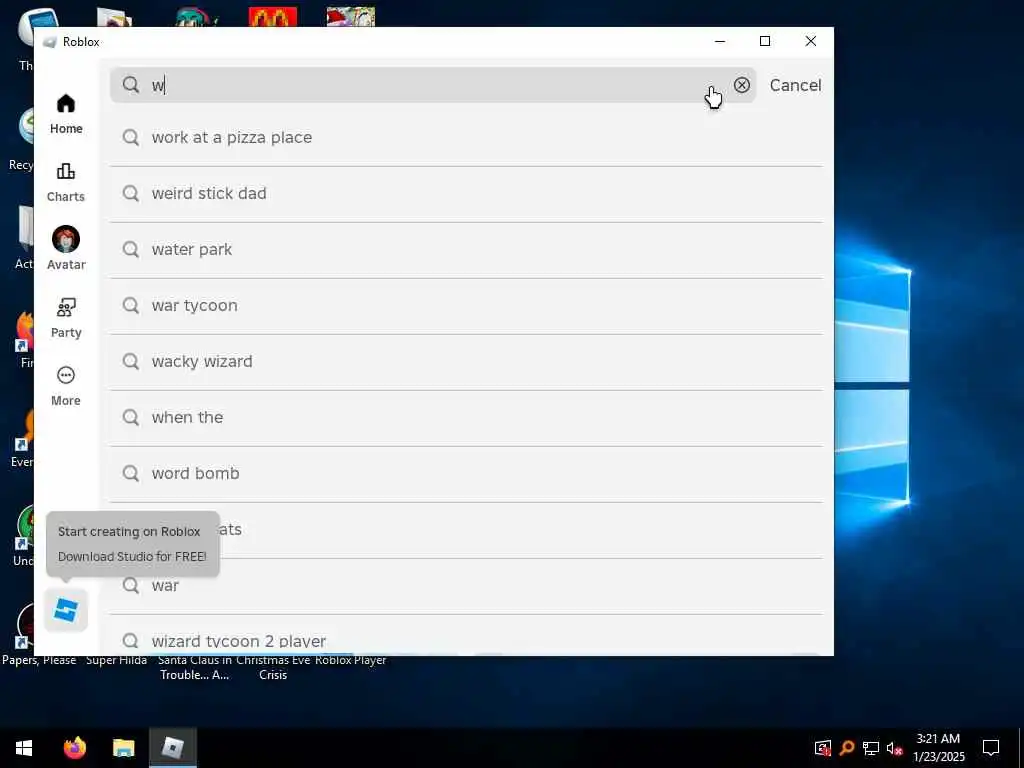Screen dimensions: 1024x768
Task: Open File Explorer from the taskbar
Action: pyautogui.click(x=123, y=748)
